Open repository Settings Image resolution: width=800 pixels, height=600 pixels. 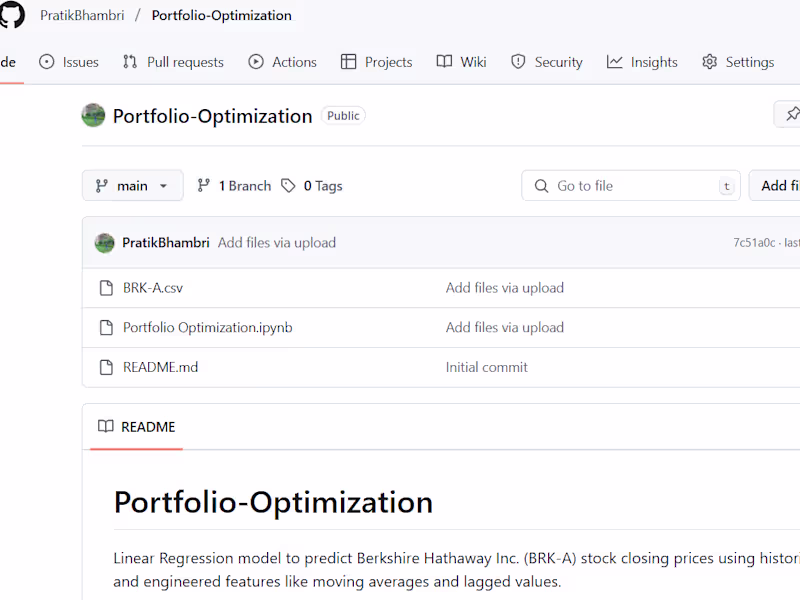[738, 62]
